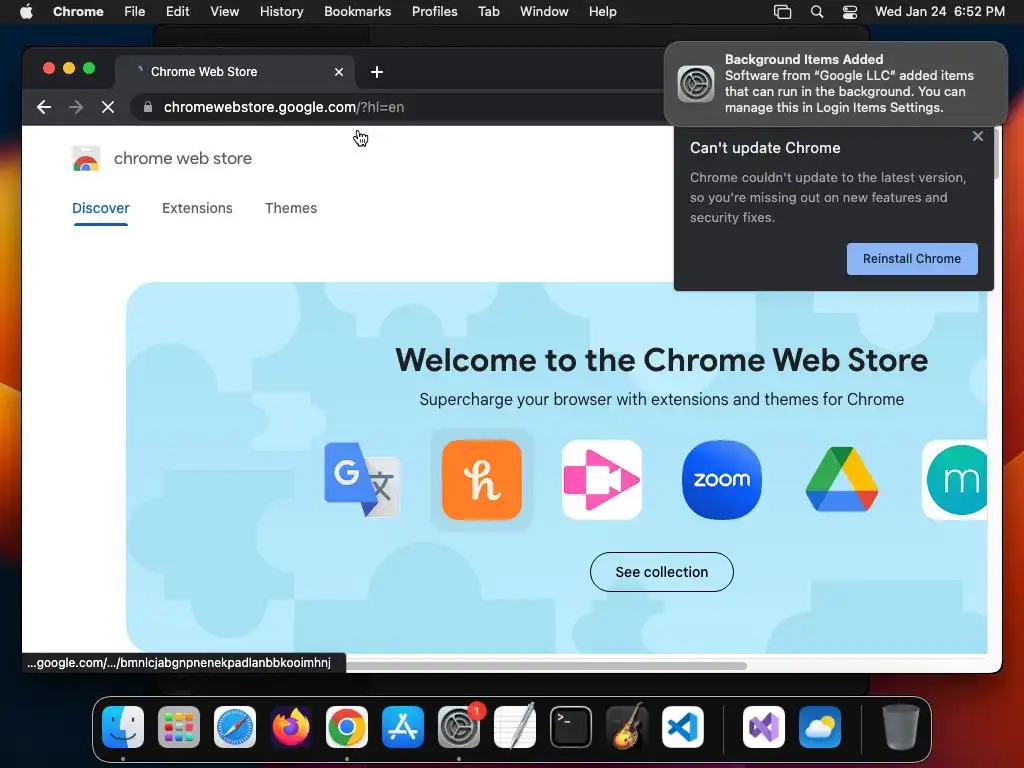Open the Google Translate extension icon

362,479
